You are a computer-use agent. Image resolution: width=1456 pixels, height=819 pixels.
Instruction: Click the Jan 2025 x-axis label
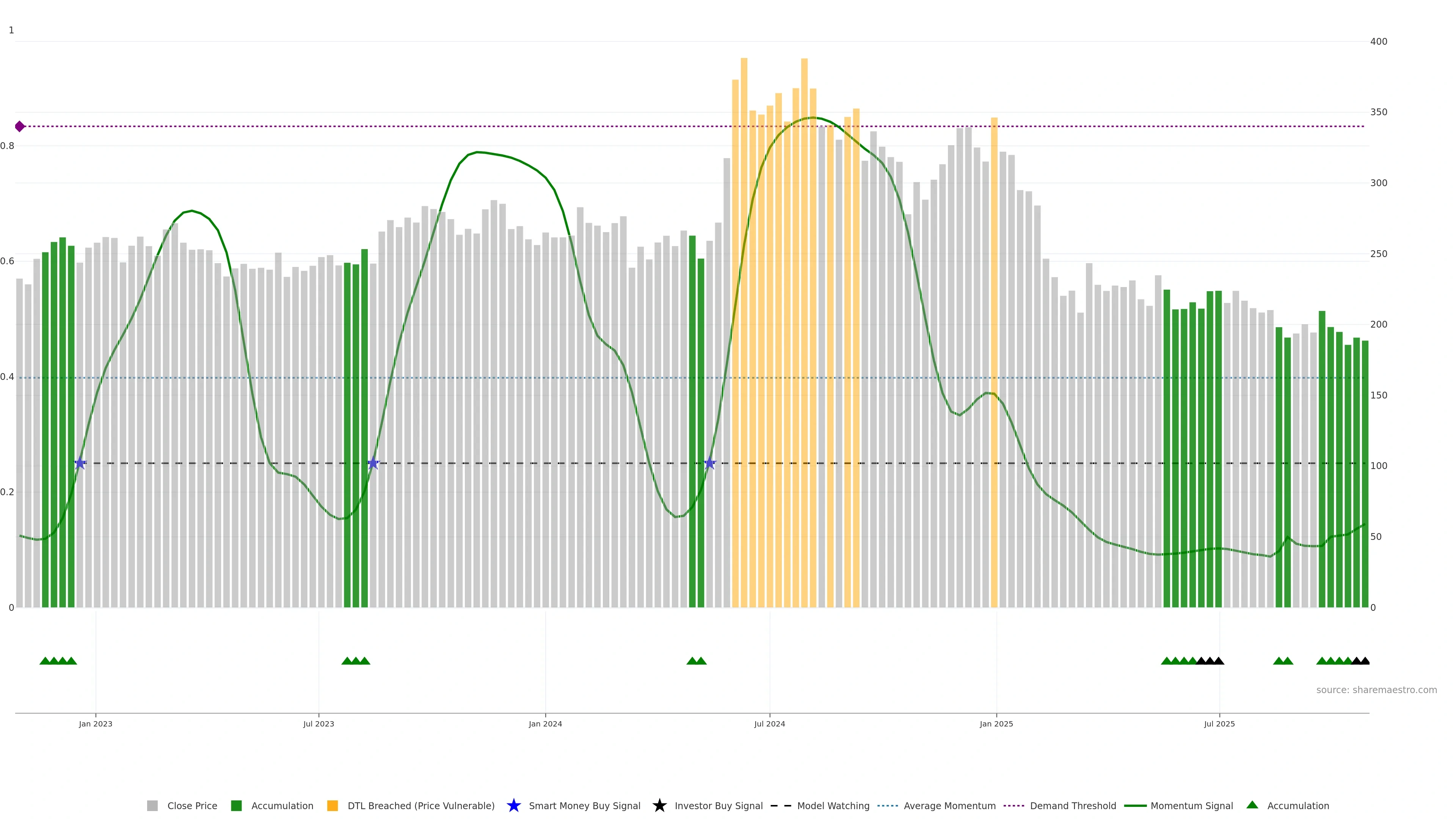(x=996, y=724)
